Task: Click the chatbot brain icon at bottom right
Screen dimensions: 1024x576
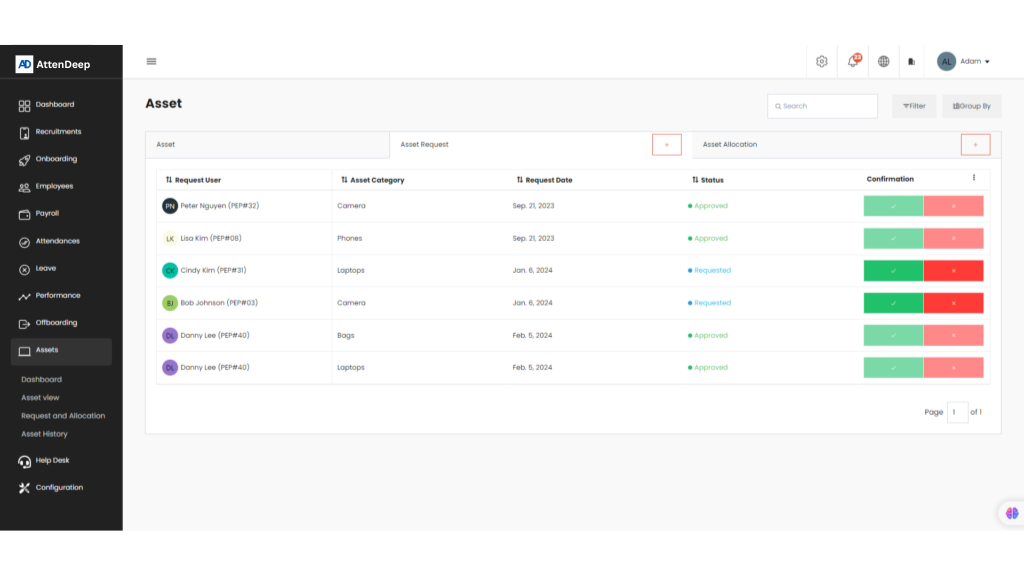Action: coord(1011,513)
